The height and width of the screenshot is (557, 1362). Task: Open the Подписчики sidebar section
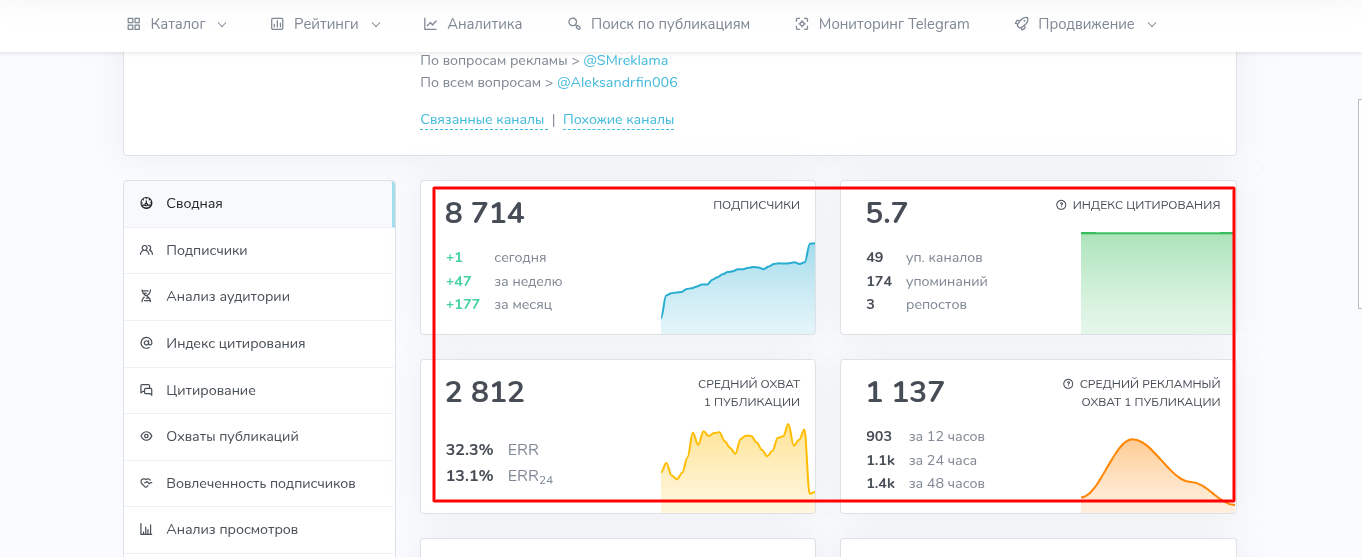259,250
